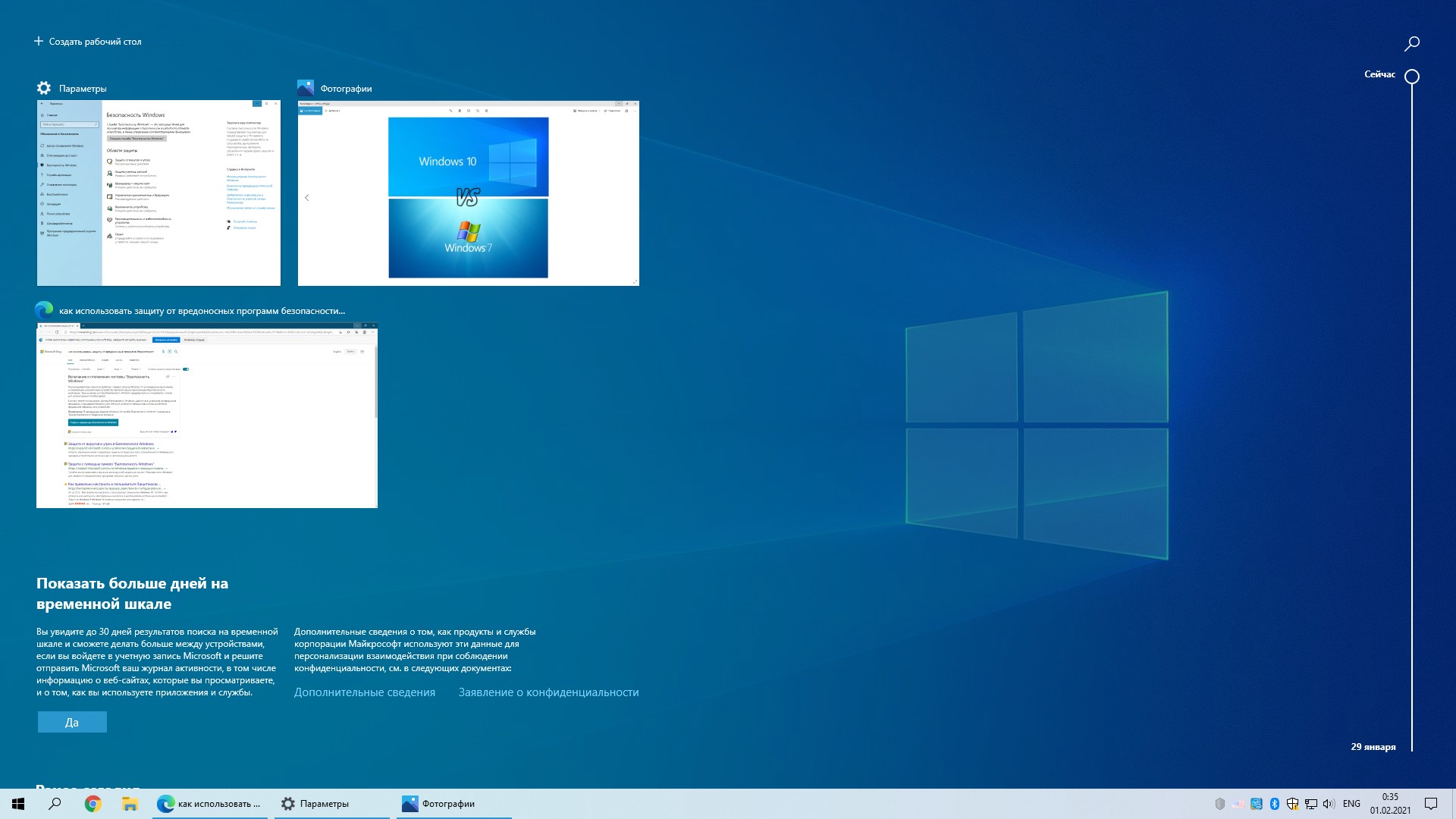The height and width of the screenshot is (819, 1456).
Task: Open Bluetooth devices tray icon
Action: 1275,804
